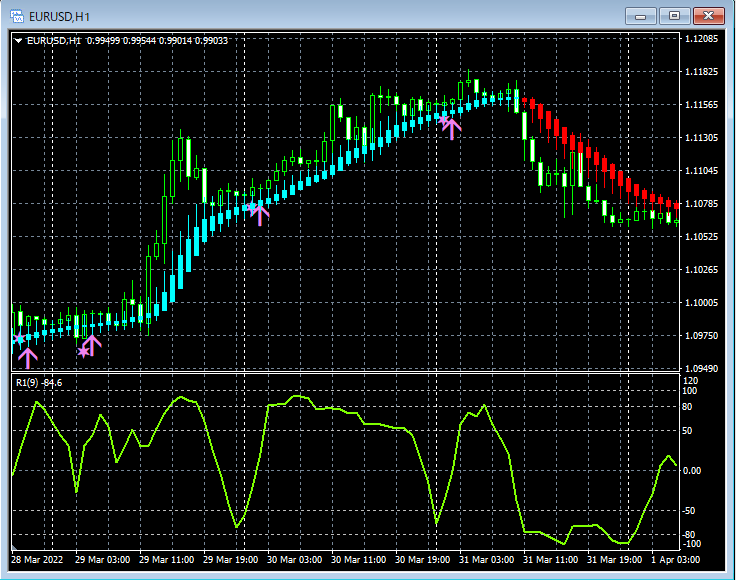Click the indicator scale value 50
This screenshot has height=580, width=737.
(x=687, y=431)
